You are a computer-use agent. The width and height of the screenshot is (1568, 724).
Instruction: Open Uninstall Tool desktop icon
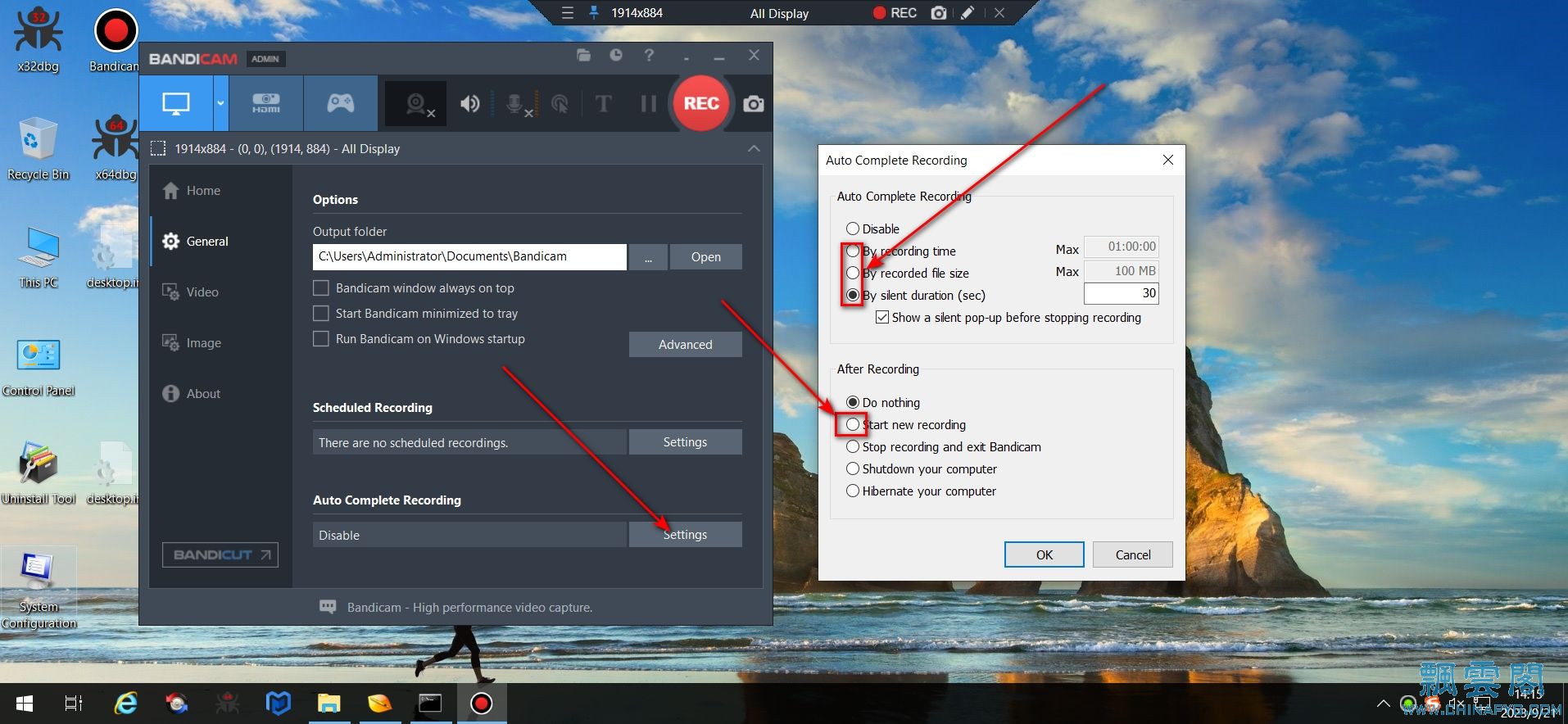[x=38, y=473]
